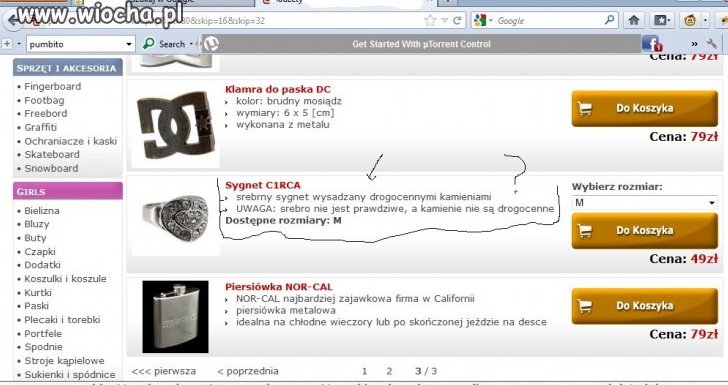Click Get Started With µTorrent Control banner

pyautogui.click(x=421, y=44)
